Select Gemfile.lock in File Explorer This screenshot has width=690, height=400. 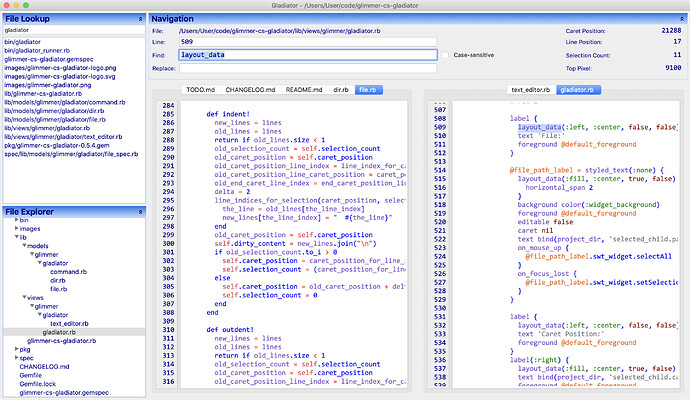coord(40,385)
